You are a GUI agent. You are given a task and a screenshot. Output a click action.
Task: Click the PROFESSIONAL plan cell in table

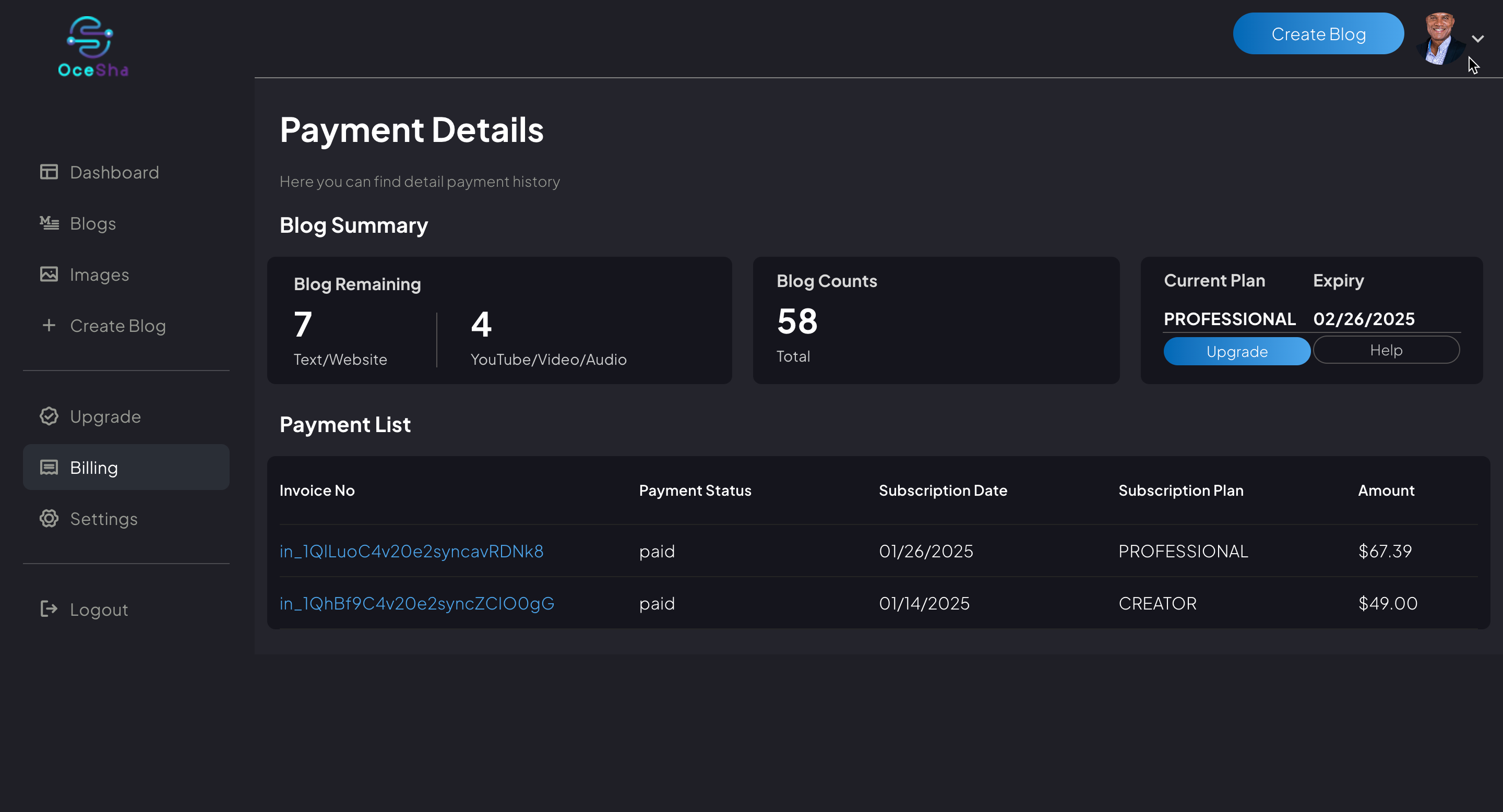click(1183, 551)
